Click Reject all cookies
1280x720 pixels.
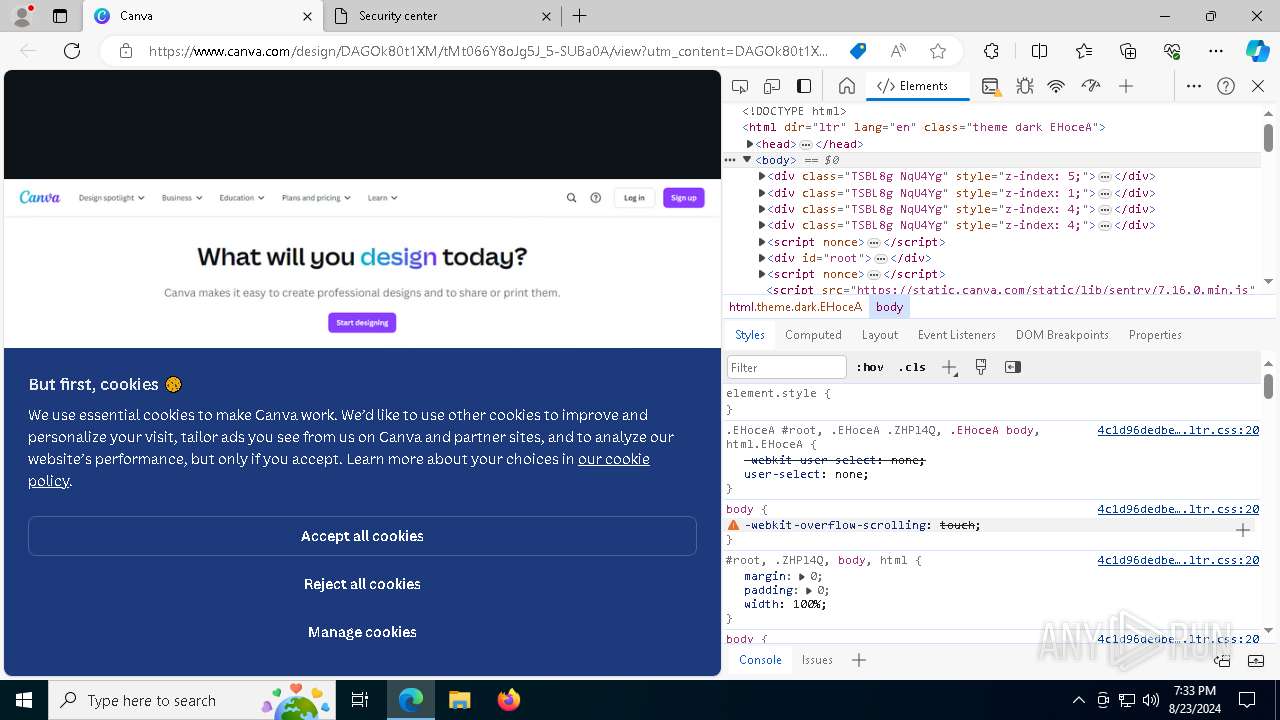point(362,584)
